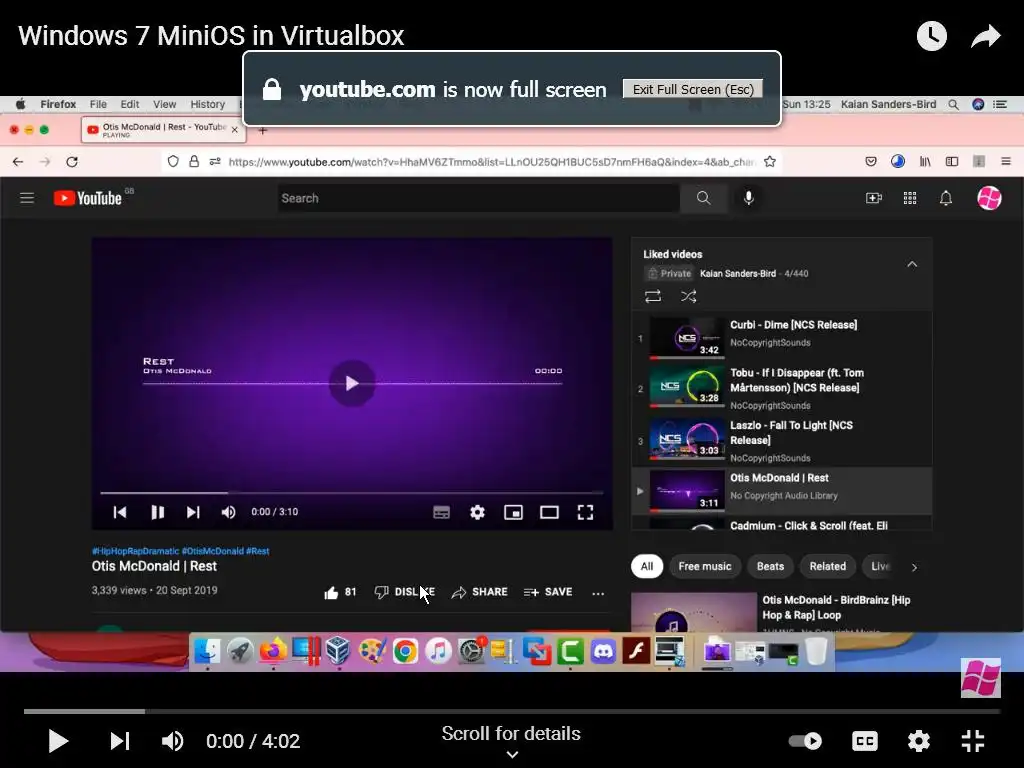This screenshot has height=768, width=1024.
Task: Open YouTube apps grid icon
Action: coord(910,198)
